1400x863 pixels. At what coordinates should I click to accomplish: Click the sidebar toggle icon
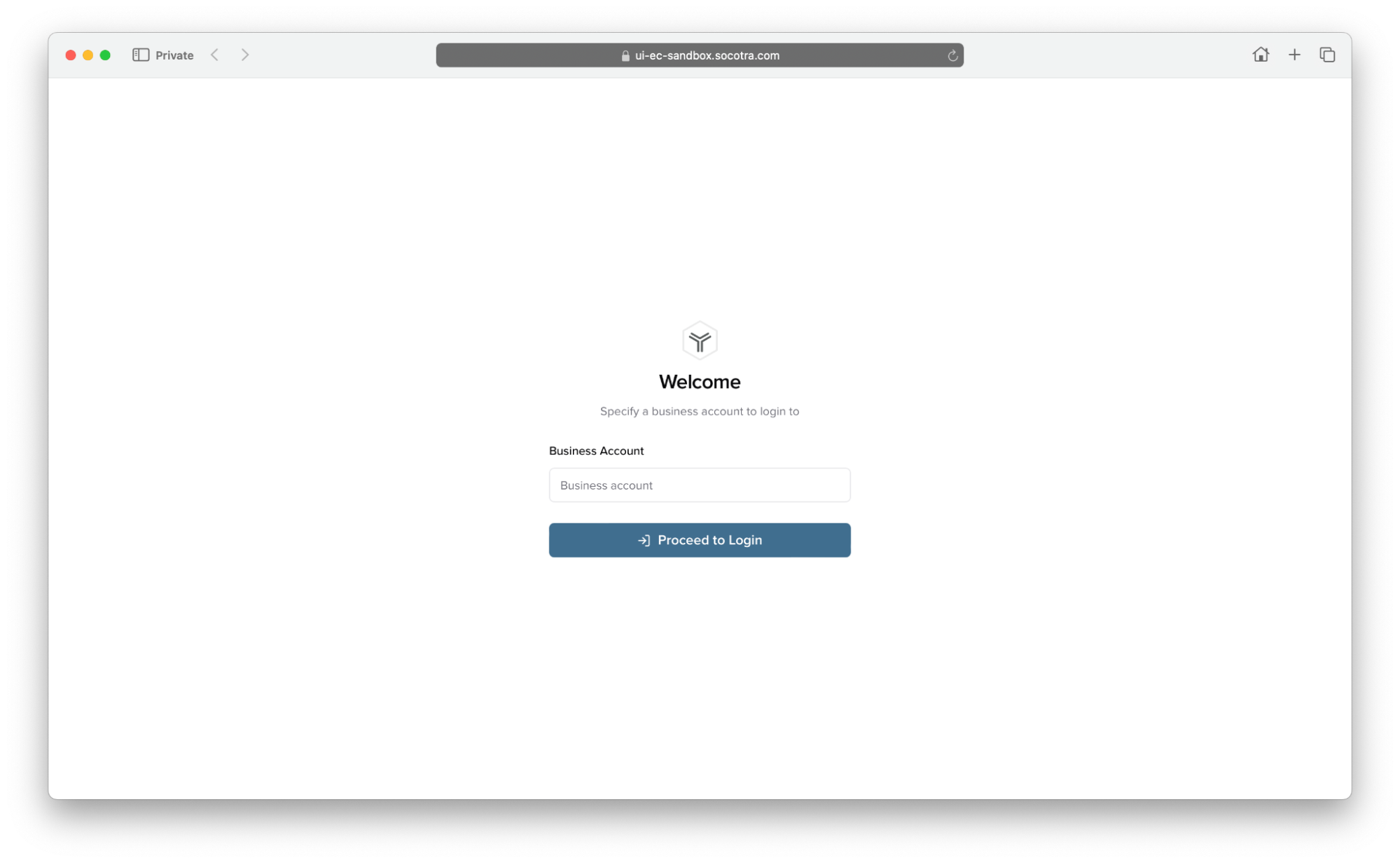pyautogui.click(x=141, y=55)
